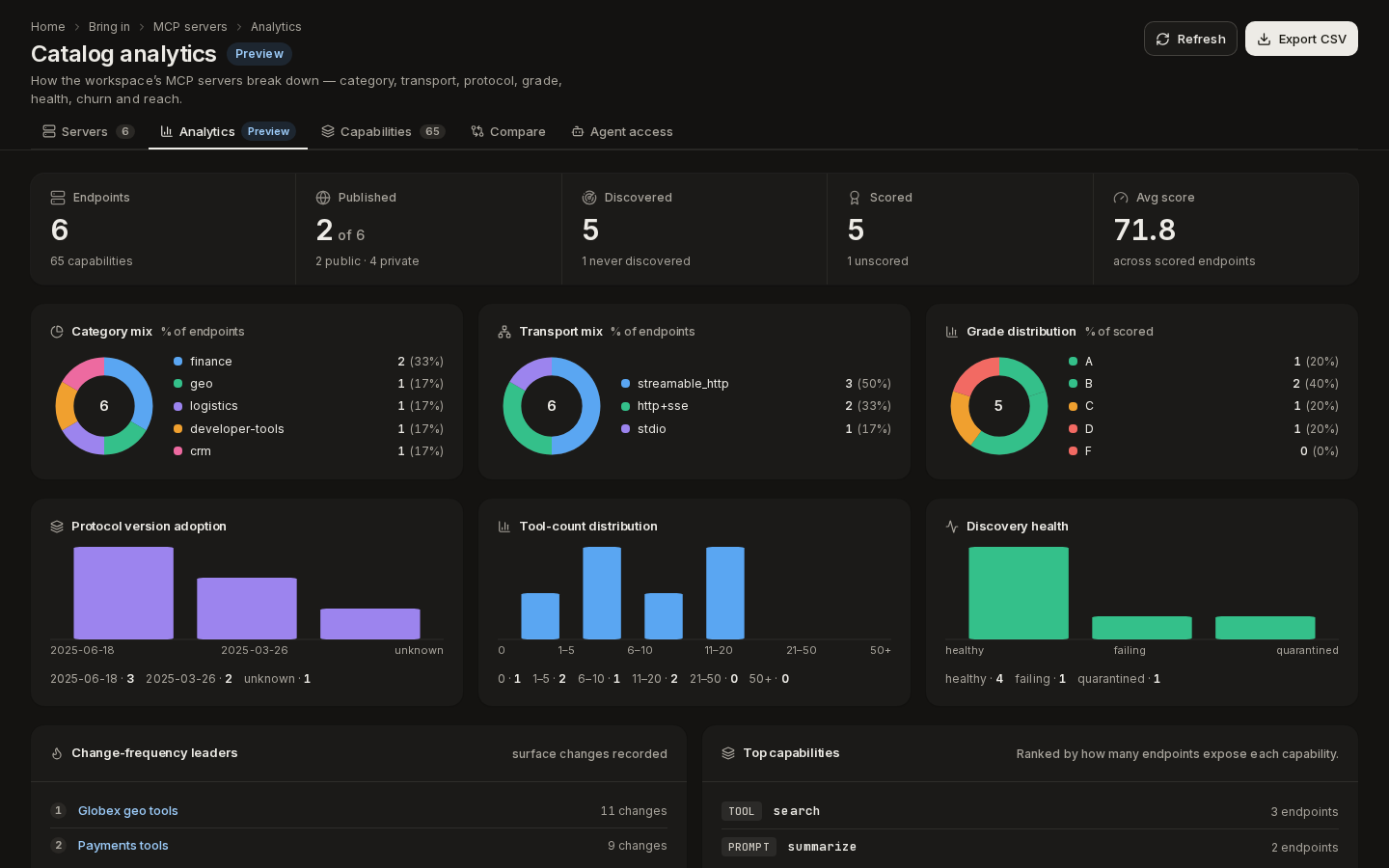The image size is (1389, 868).
Task: Click the "search" tool capability row
Action: [x=1030, y=811]
